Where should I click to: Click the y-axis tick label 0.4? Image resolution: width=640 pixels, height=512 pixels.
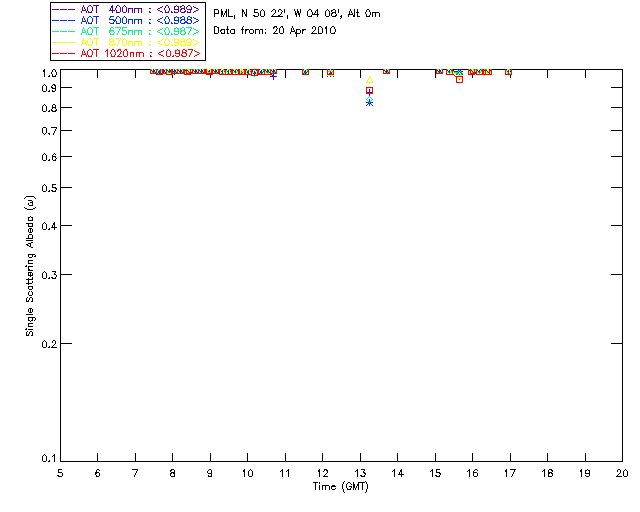click(x=49, y=226)
